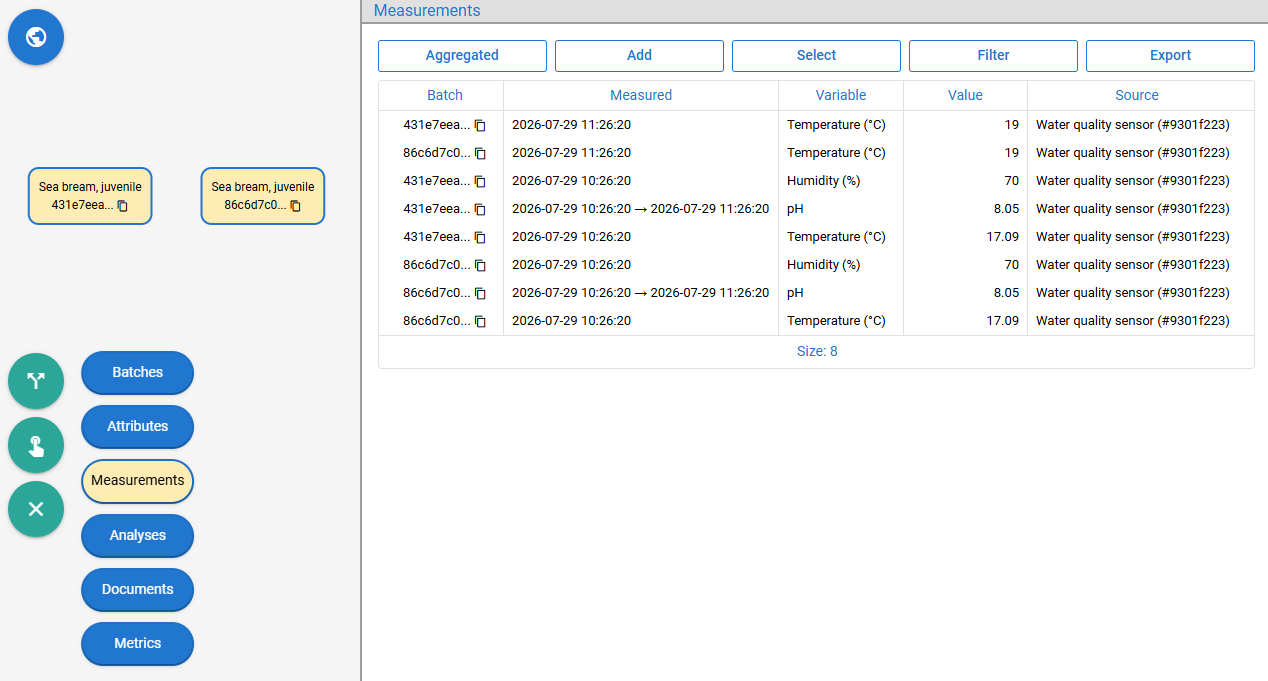Copy batch ID in 431e7eea Temperature 17.09 row
The height and width of the screenshot is (681, 1268).
pos(480,237)
